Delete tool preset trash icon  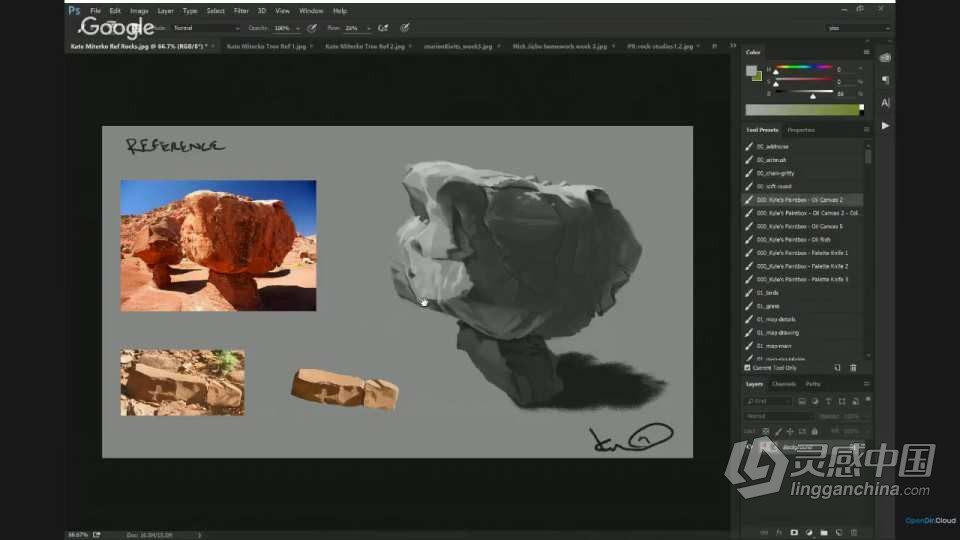[853, 368]
